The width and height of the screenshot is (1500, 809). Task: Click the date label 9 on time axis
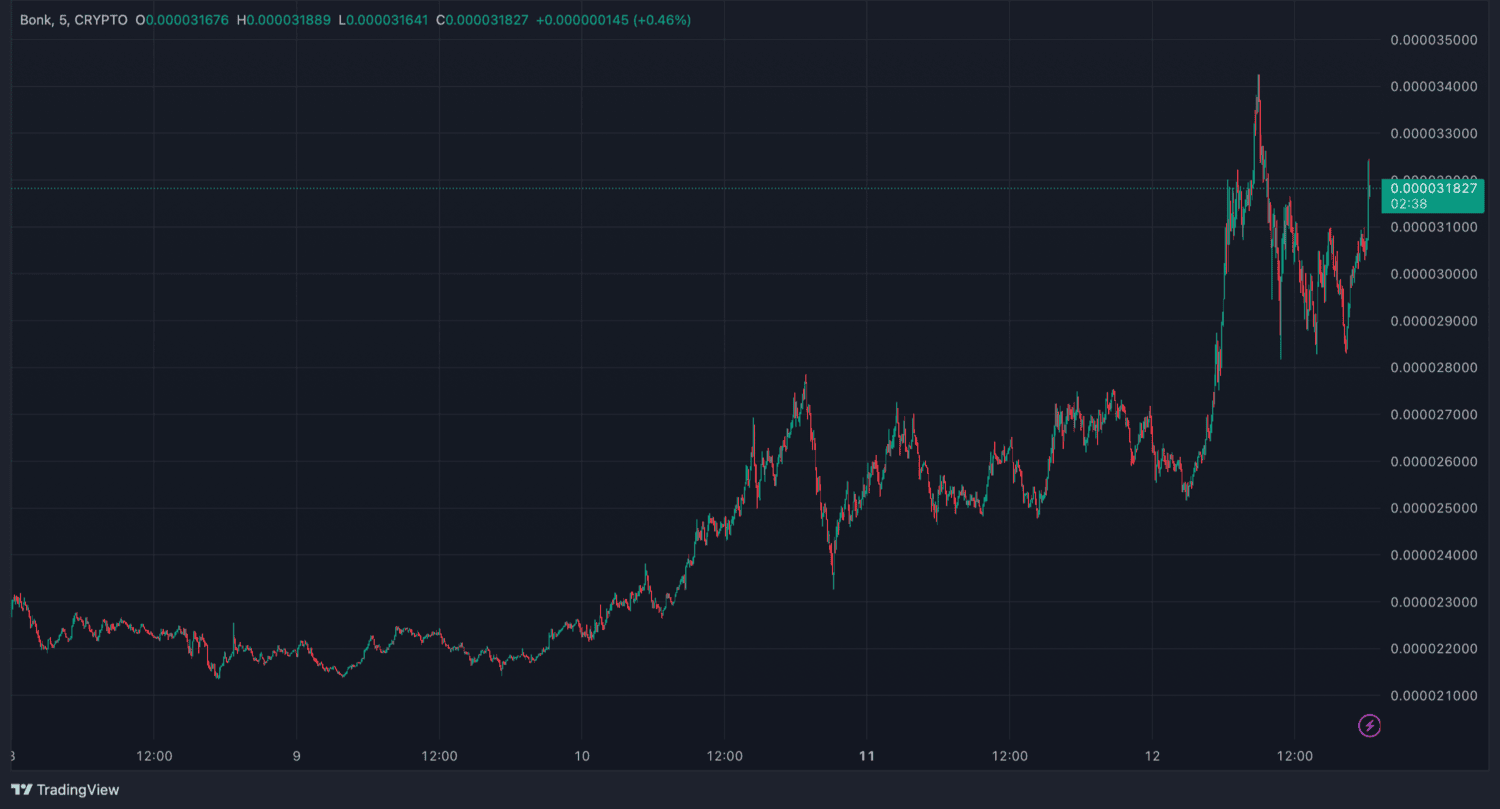pos(297,756)
